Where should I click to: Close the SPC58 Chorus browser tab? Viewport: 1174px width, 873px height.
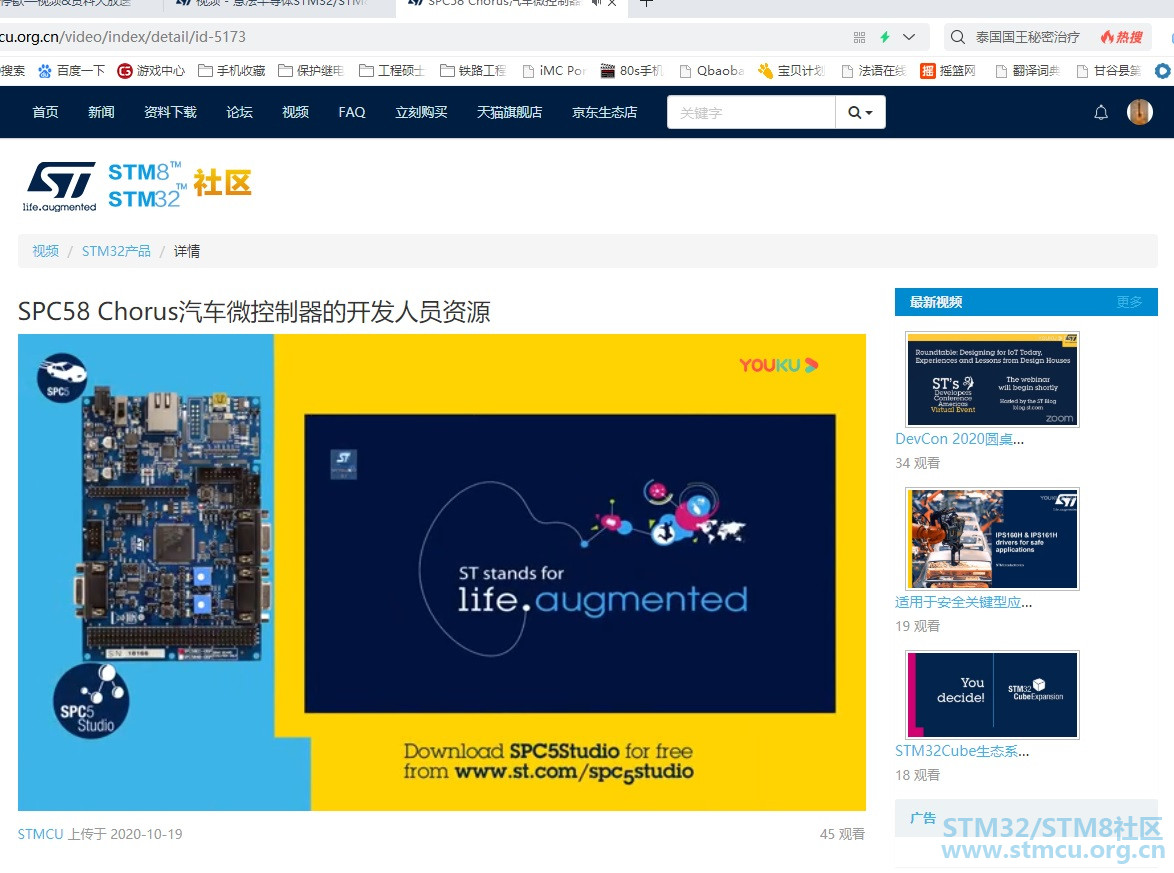coord(612,3)
